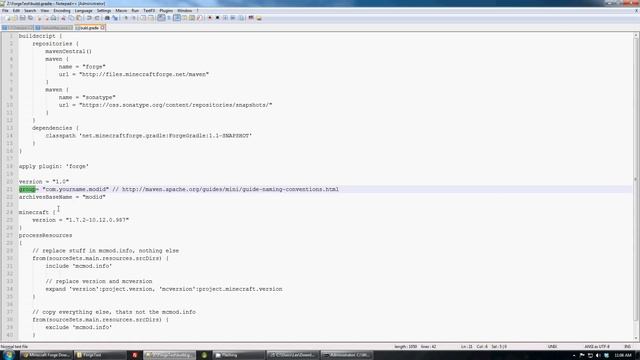Viewport: 640px width, 360px height.
Task: Switch to Minecraft Forge Downloads taskbar window
Action: (46, 355)
